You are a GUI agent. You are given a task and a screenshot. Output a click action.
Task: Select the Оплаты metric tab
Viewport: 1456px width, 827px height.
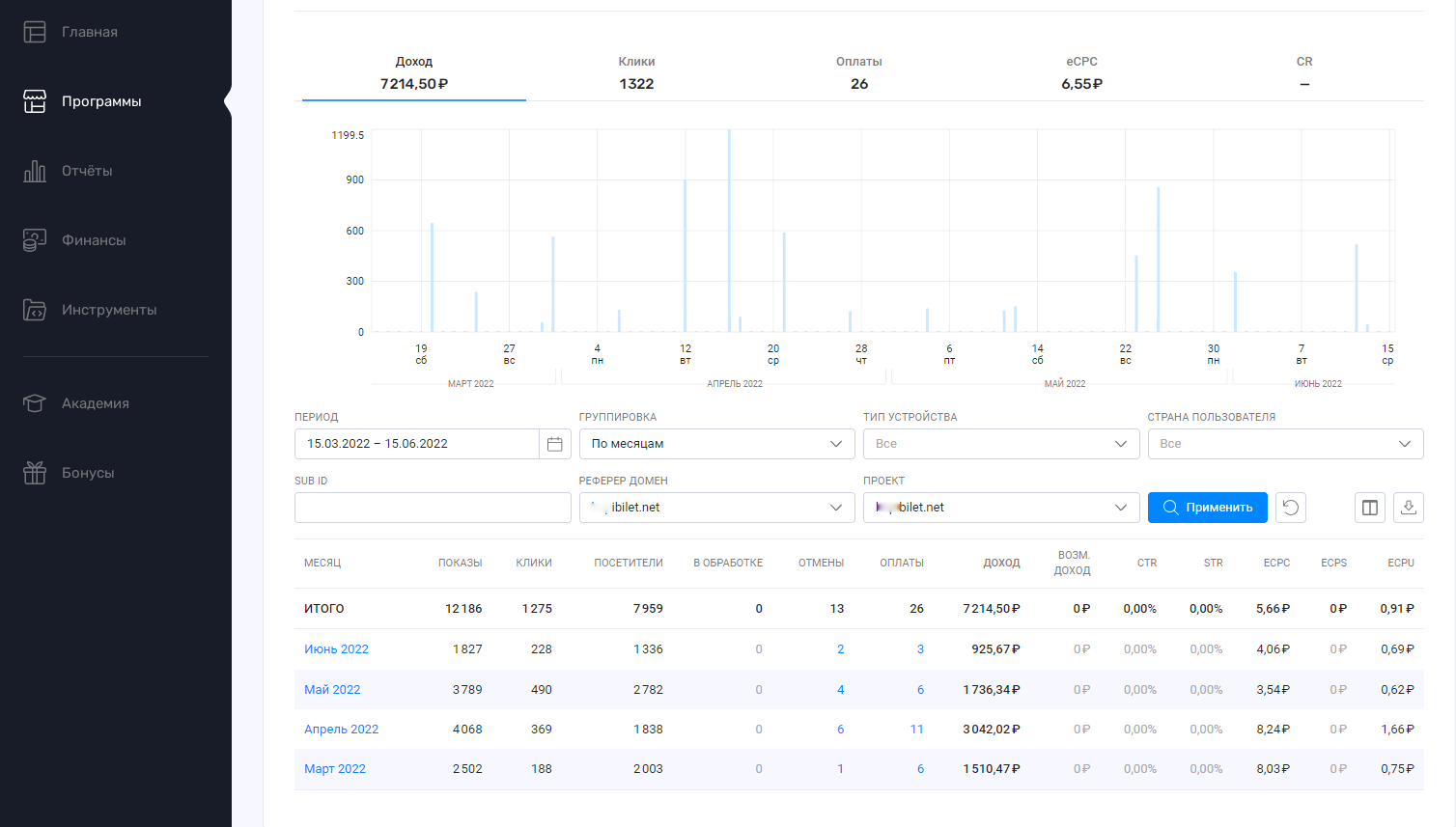click(858, 73)
